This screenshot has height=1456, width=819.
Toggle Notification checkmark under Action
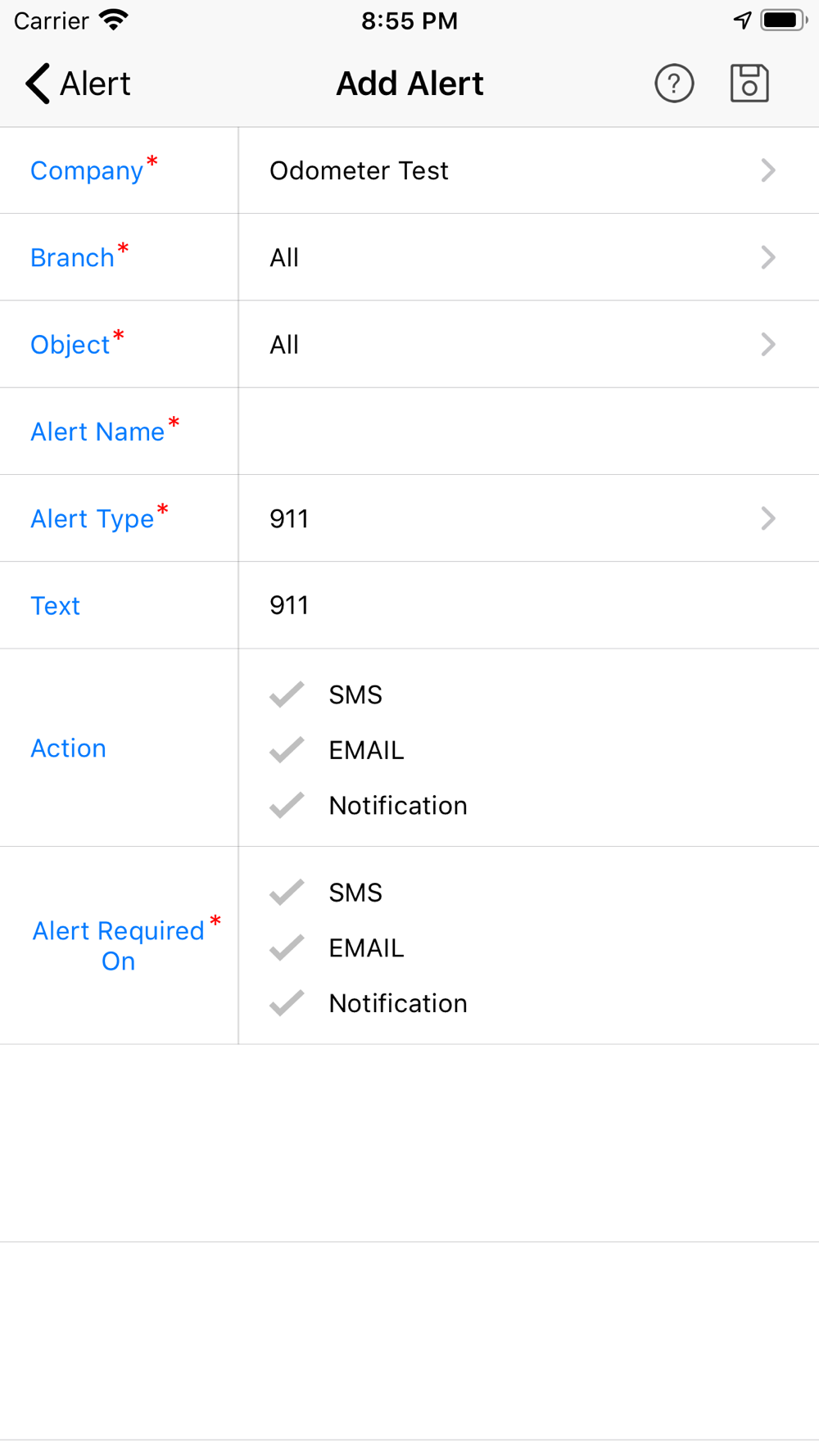pos(287,806)
